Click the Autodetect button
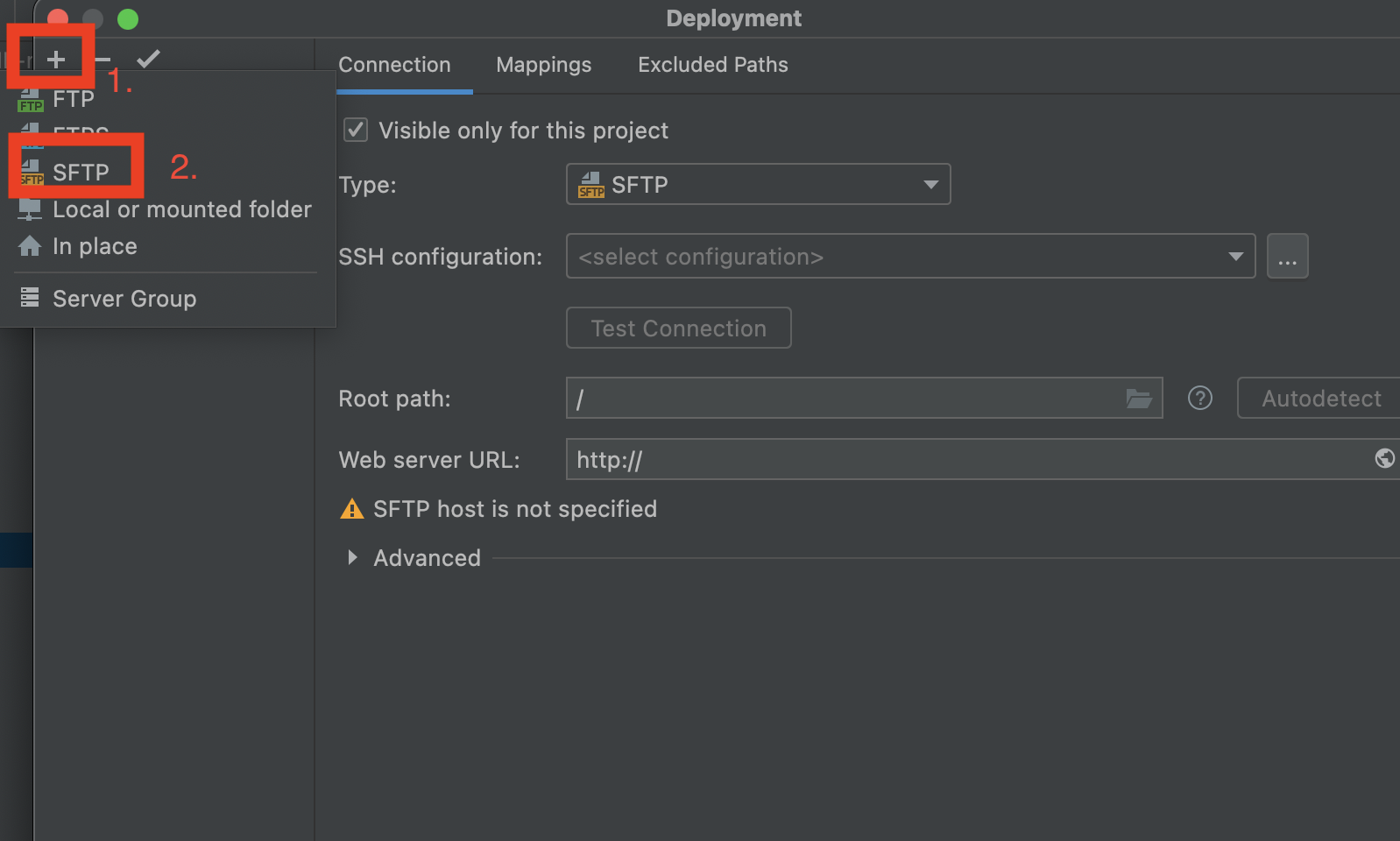Image resolution: width=1400 pixels, height=841 pixels. (1320, 399)
